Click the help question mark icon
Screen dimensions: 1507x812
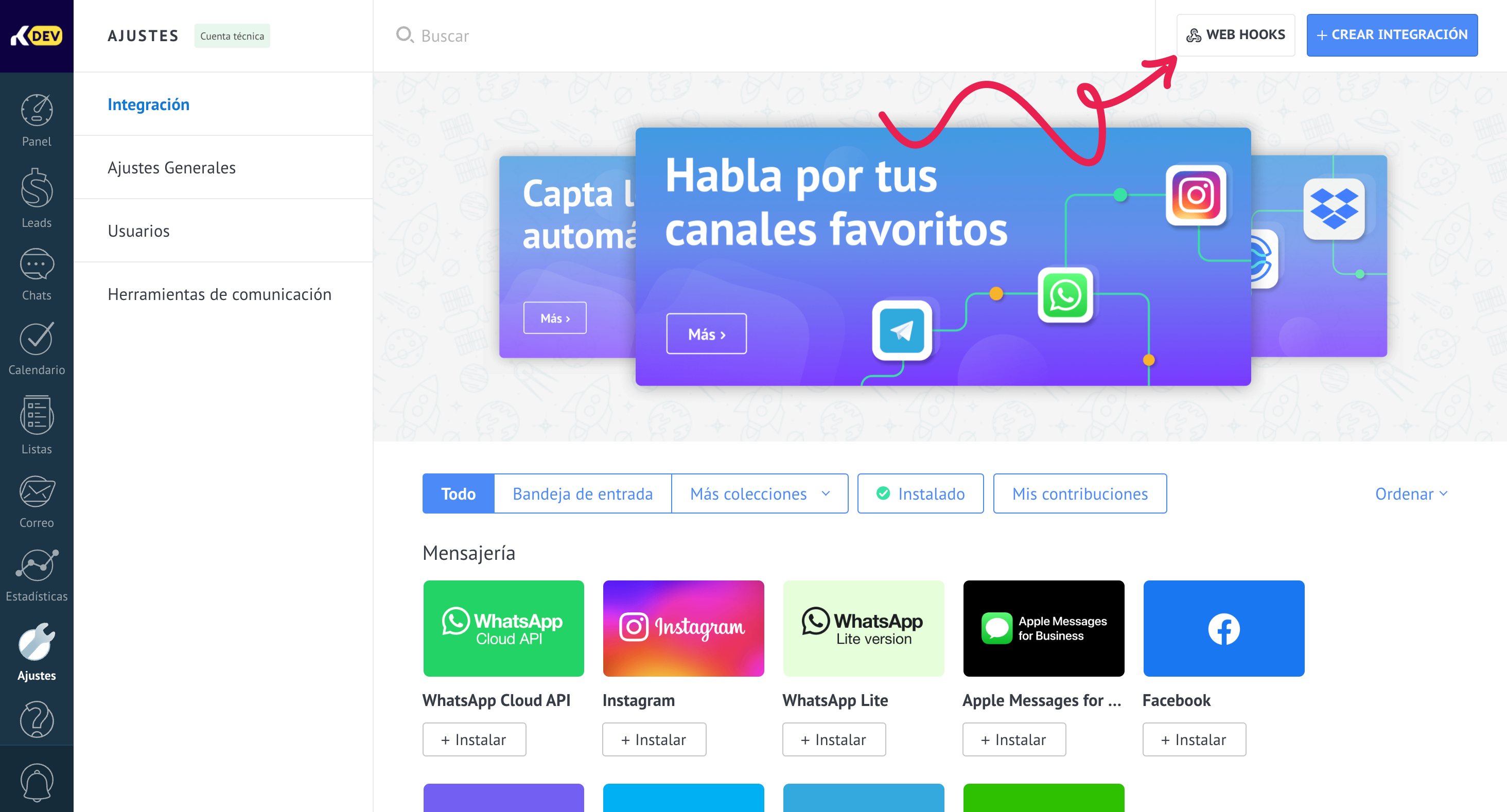point(36,719)
